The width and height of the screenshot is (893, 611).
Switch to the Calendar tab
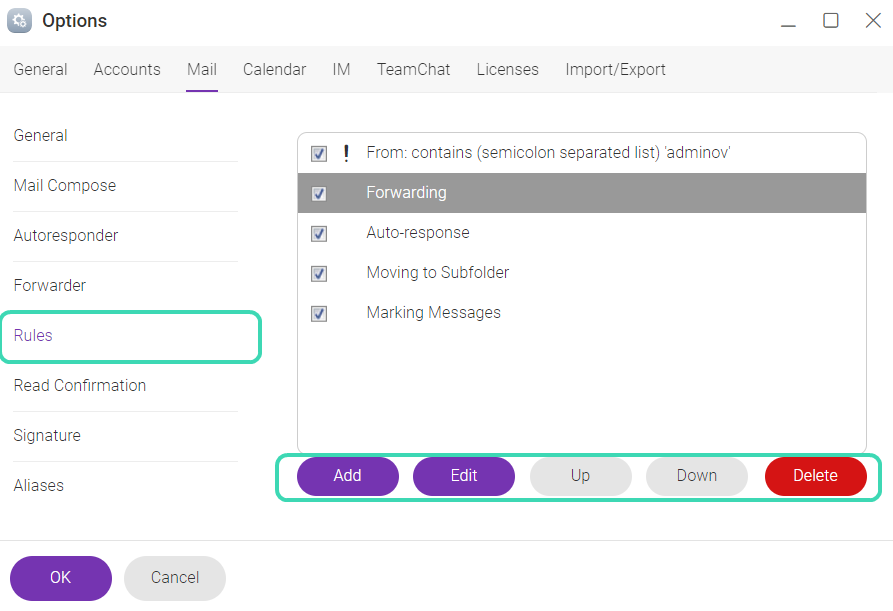(275, 69)
